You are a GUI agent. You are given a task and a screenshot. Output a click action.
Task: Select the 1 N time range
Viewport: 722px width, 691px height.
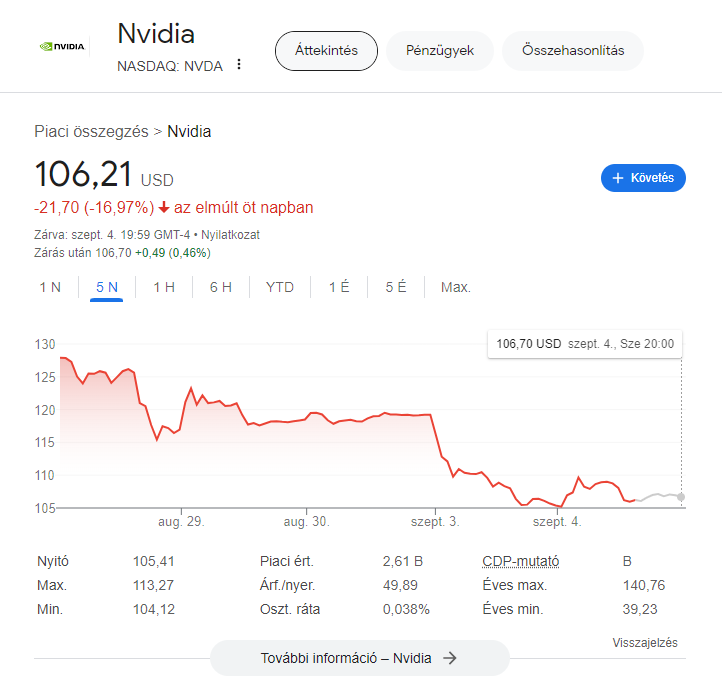(50, 287)
